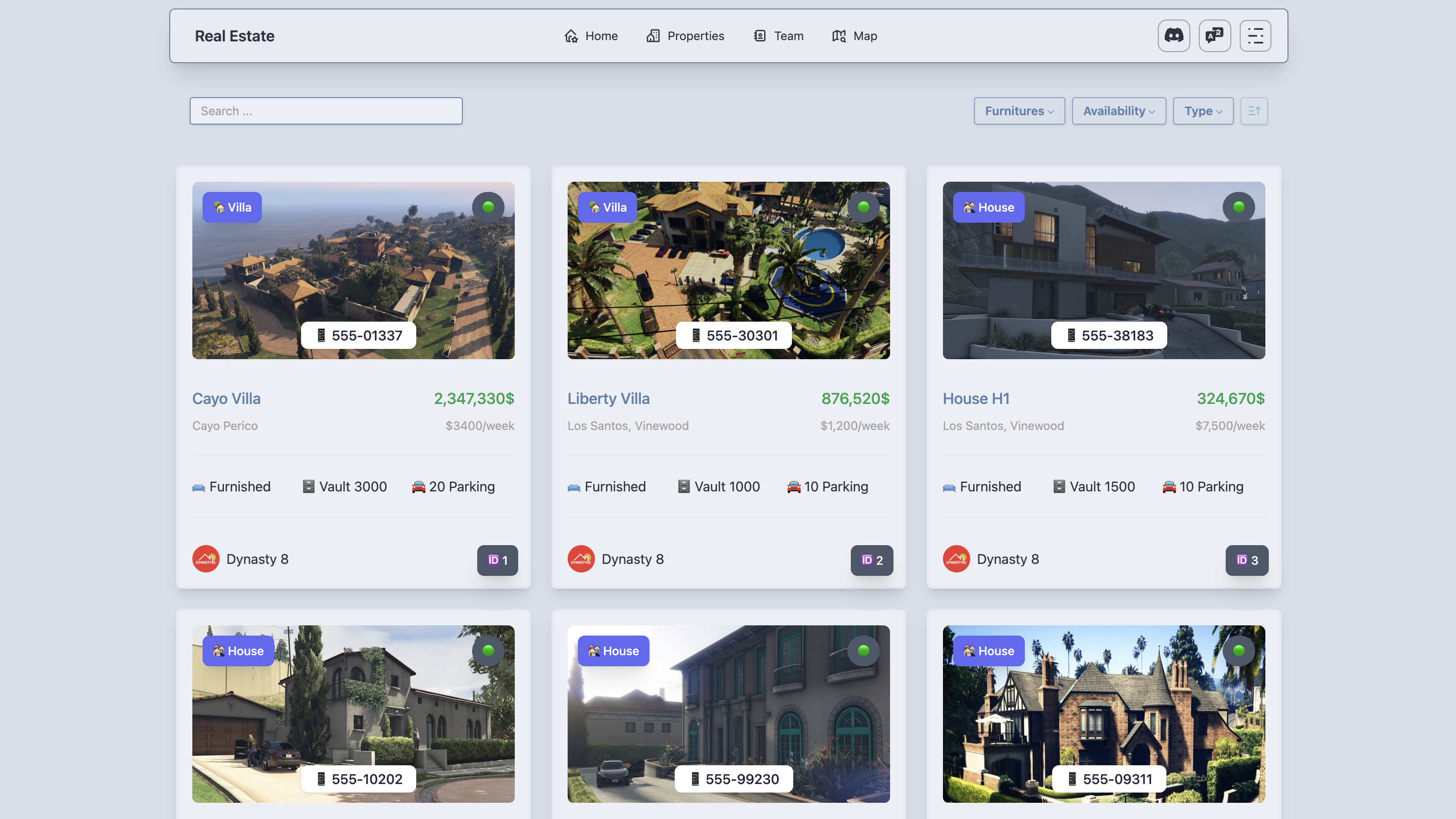
Task: Open the Availability filter dropdown
Action: coord(1118,111)
